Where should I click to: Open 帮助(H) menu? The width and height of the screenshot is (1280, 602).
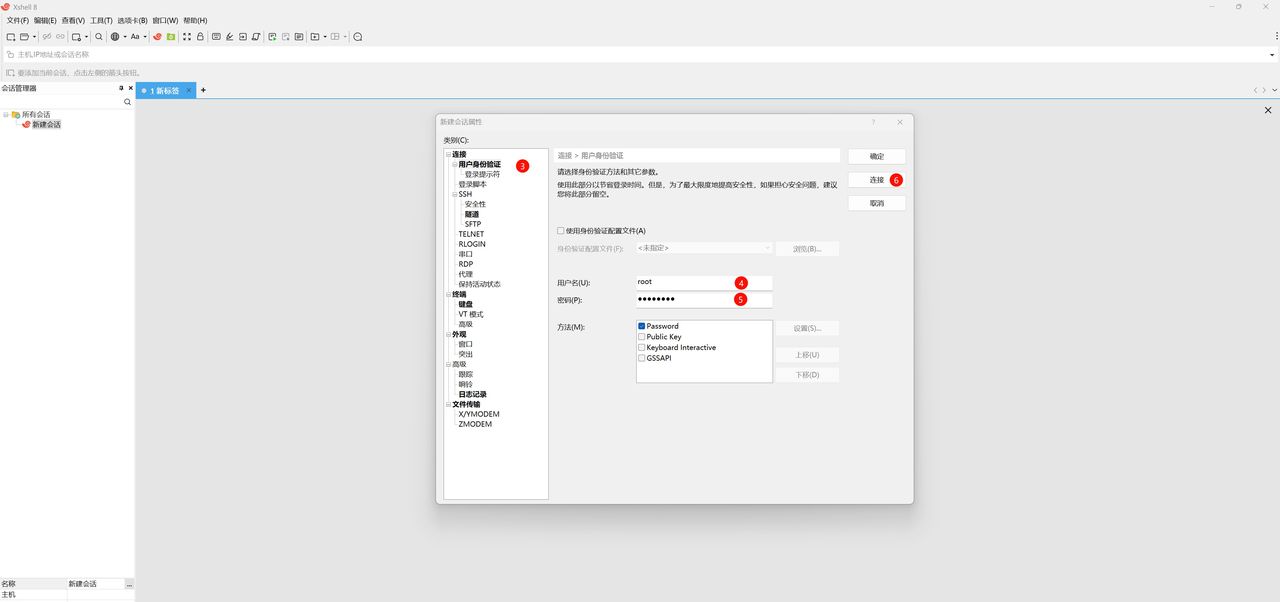pos(195,20)
